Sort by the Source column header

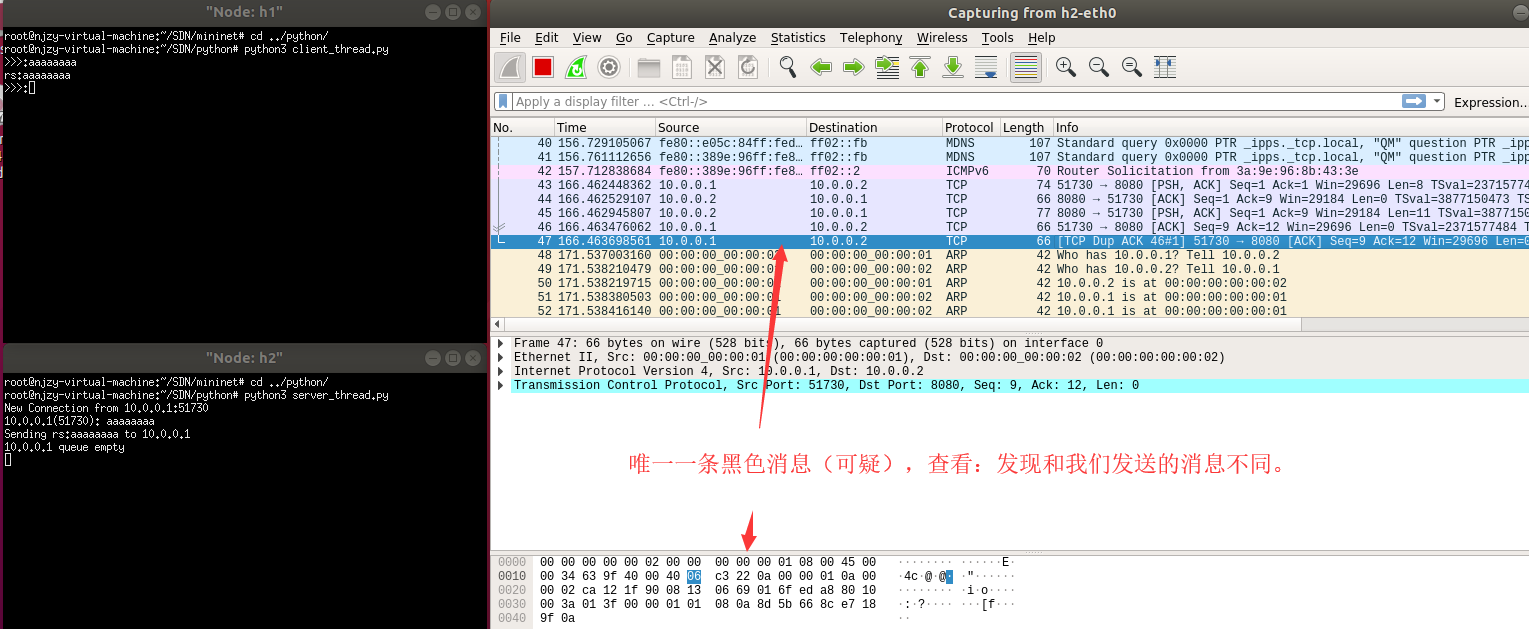click(x=730, y=127)
